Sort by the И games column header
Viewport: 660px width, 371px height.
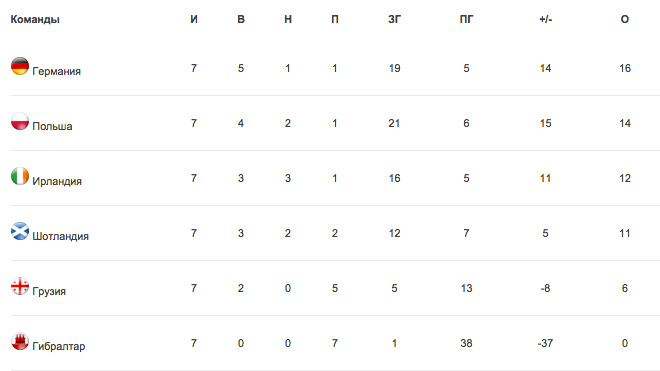(194, 19)
